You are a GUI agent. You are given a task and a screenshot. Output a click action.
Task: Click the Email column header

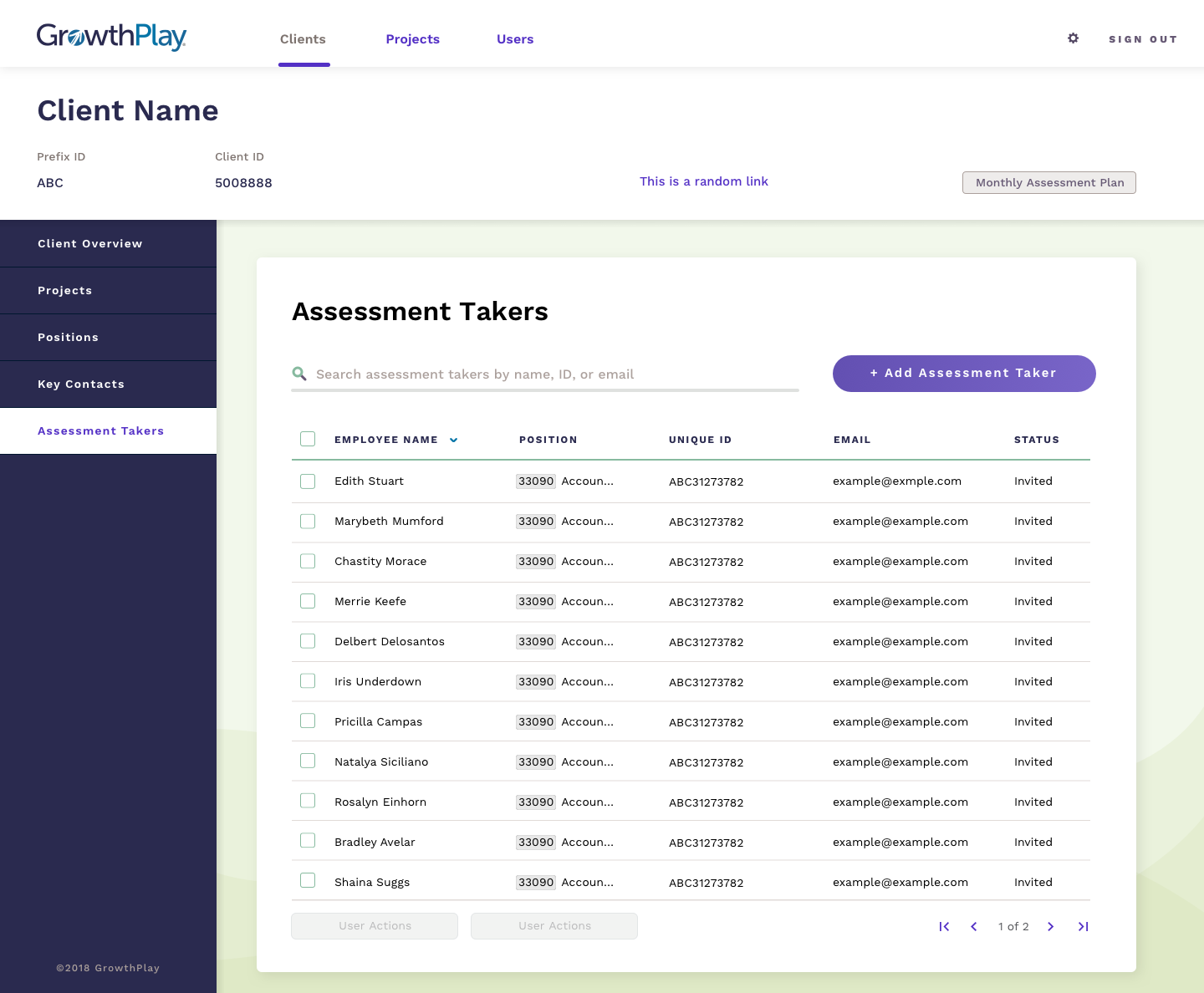point(852,440)
